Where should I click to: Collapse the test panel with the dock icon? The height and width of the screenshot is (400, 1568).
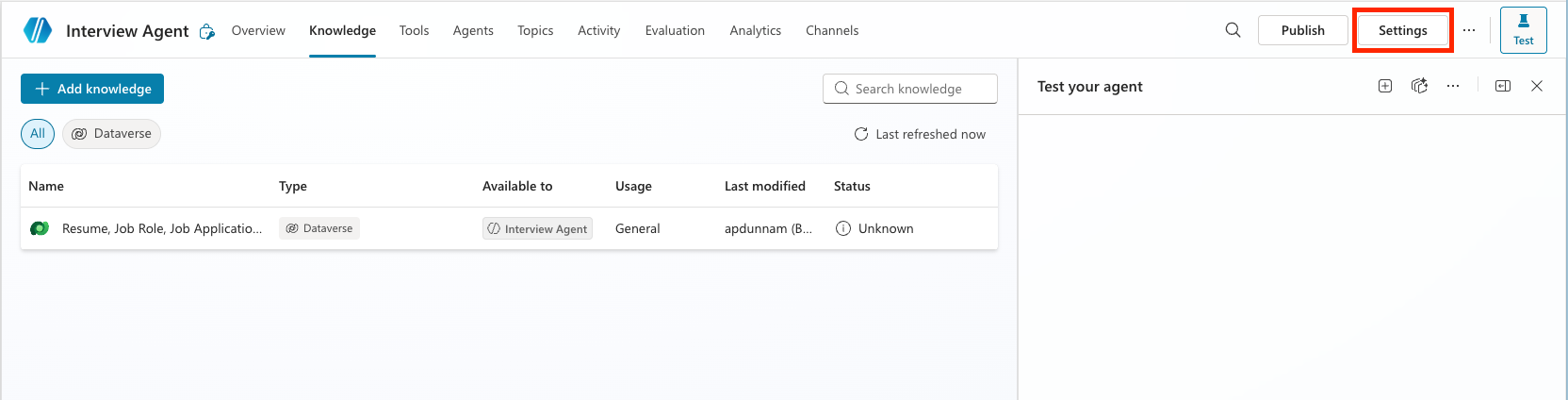point(1503,86)
